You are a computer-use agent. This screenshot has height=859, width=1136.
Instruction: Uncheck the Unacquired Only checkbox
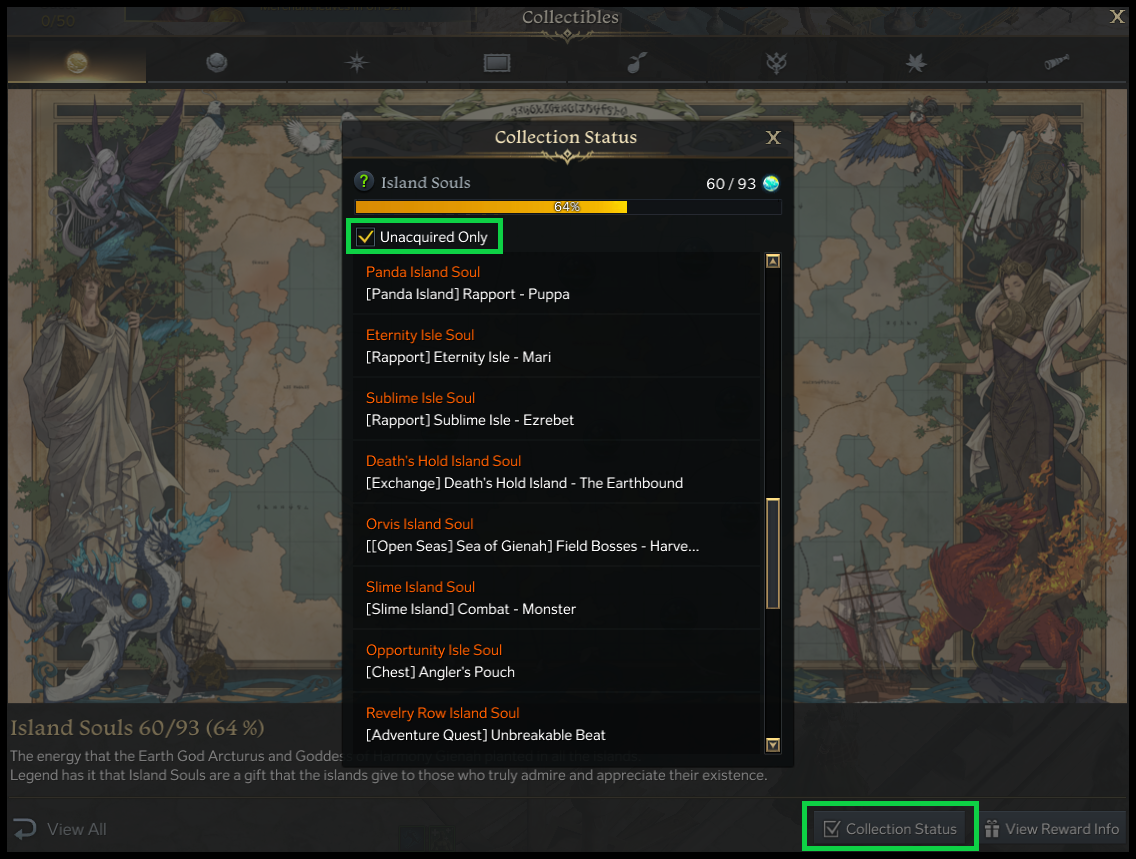tap(365, 237)
